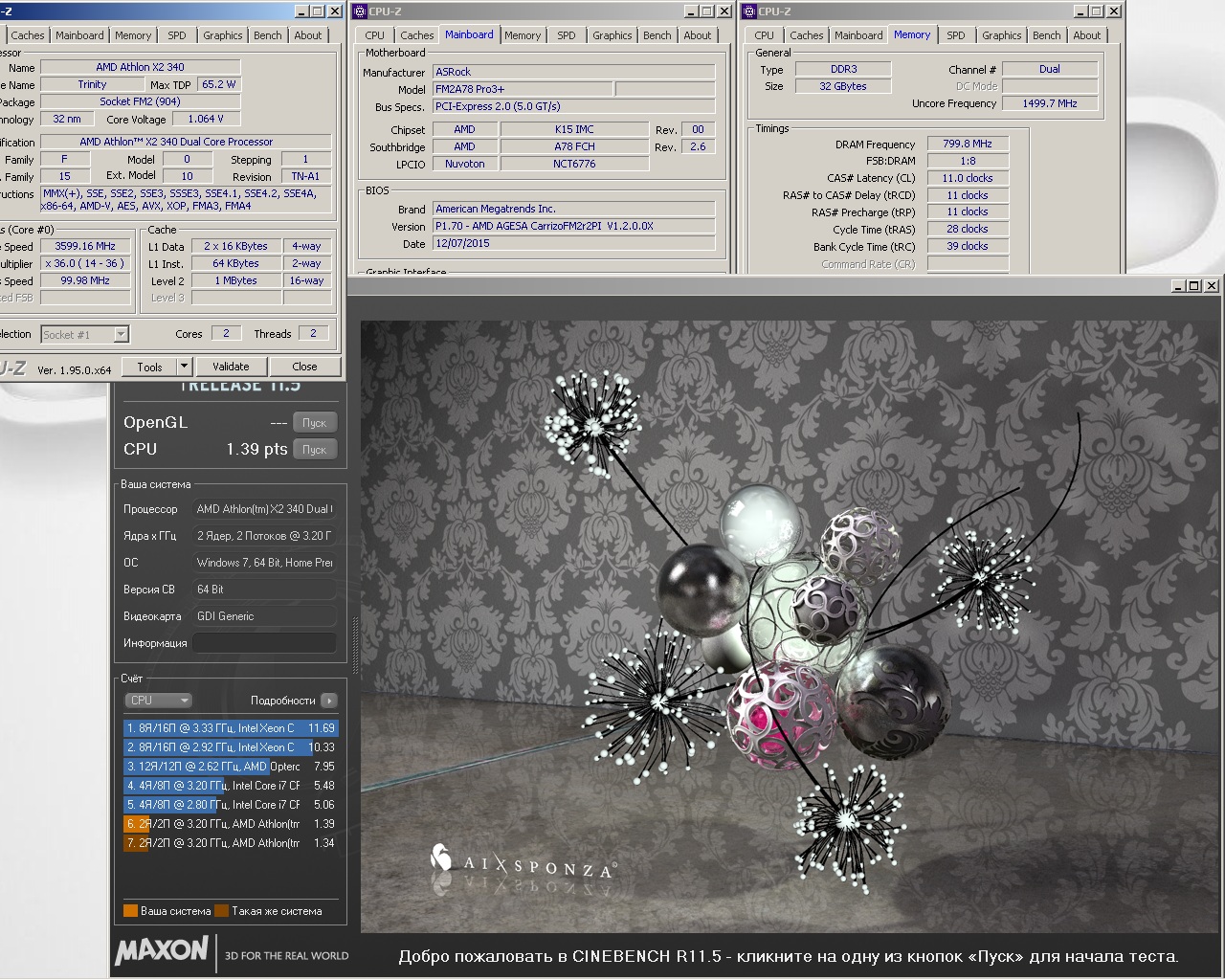Click the BIOS date 12/07/2015 field

click(x=573, y=243)
